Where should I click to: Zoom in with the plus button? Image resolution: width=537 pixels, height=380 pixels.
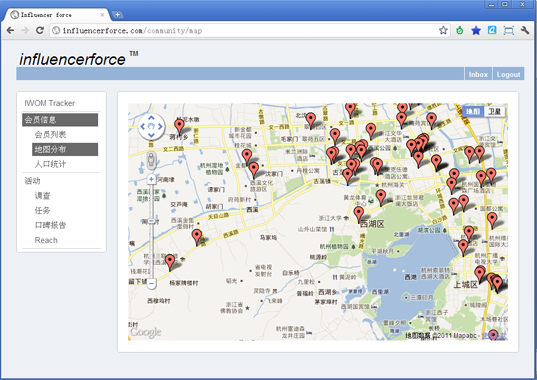[151, 179]
